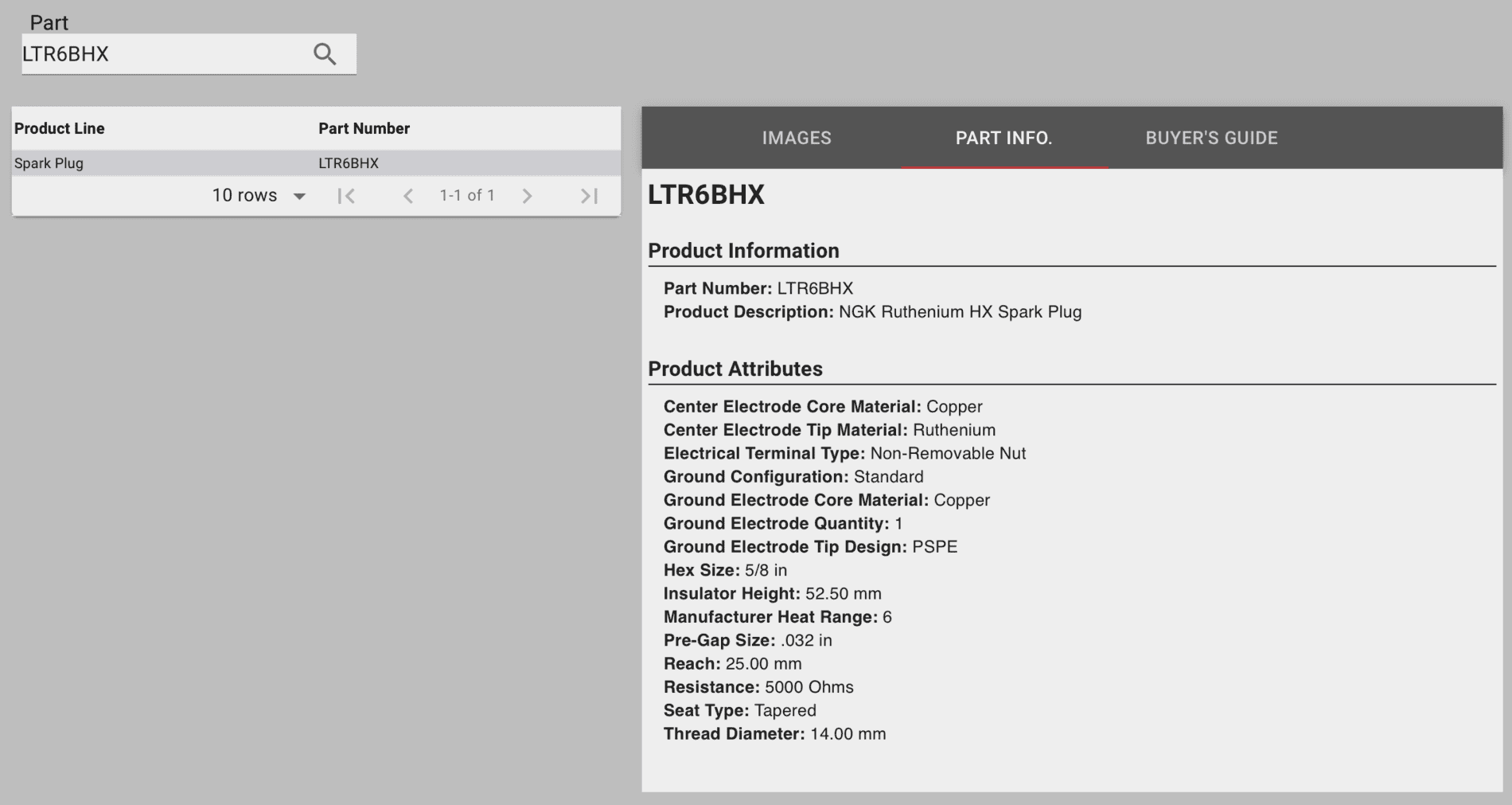The image size is (1512, 805).
Task: Click Ground Electrode Quantity: 1
Action: [783, 524]
